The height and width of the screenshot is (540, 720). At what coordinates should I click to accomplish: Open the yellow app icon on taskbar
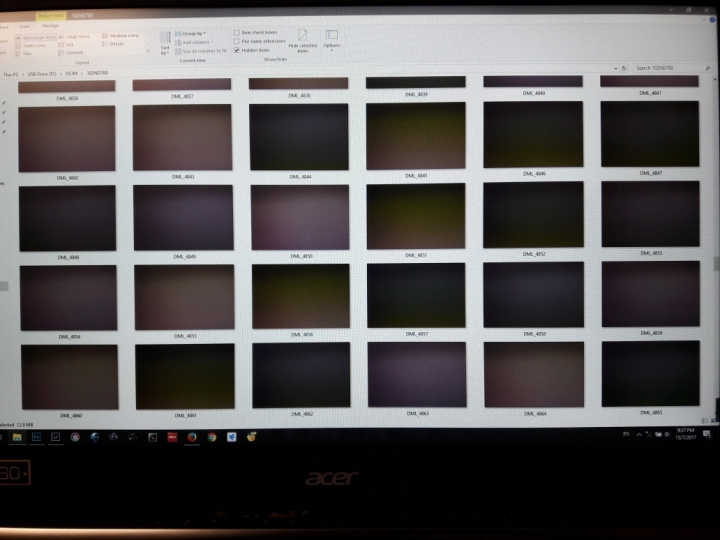[251, 437]
